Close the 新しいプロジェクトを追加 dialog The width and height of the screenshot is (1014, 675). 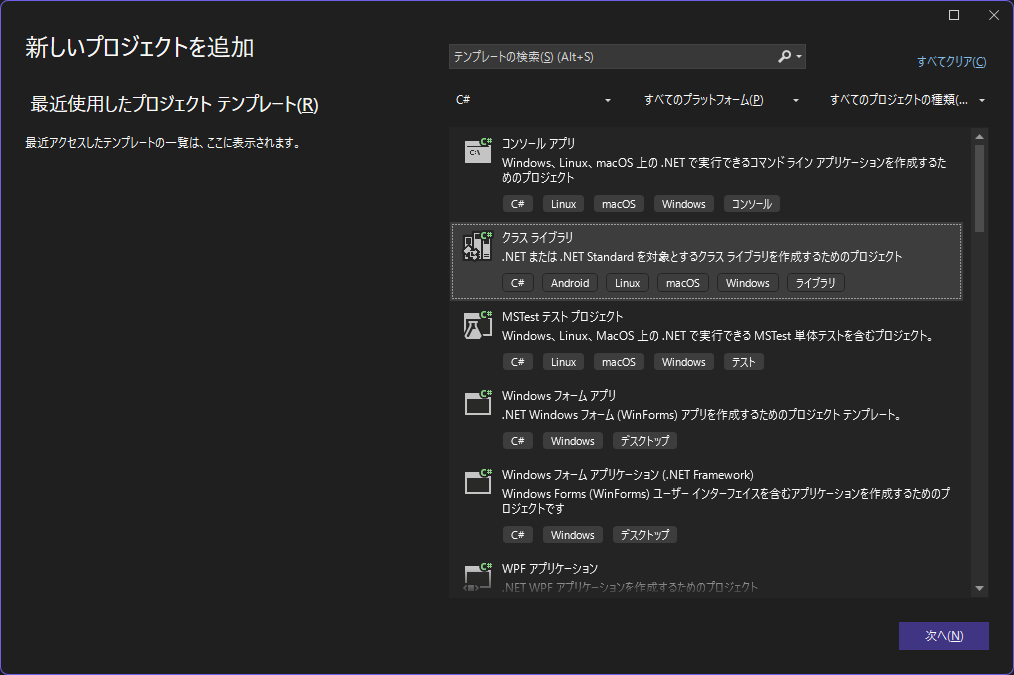click(994, 15)
